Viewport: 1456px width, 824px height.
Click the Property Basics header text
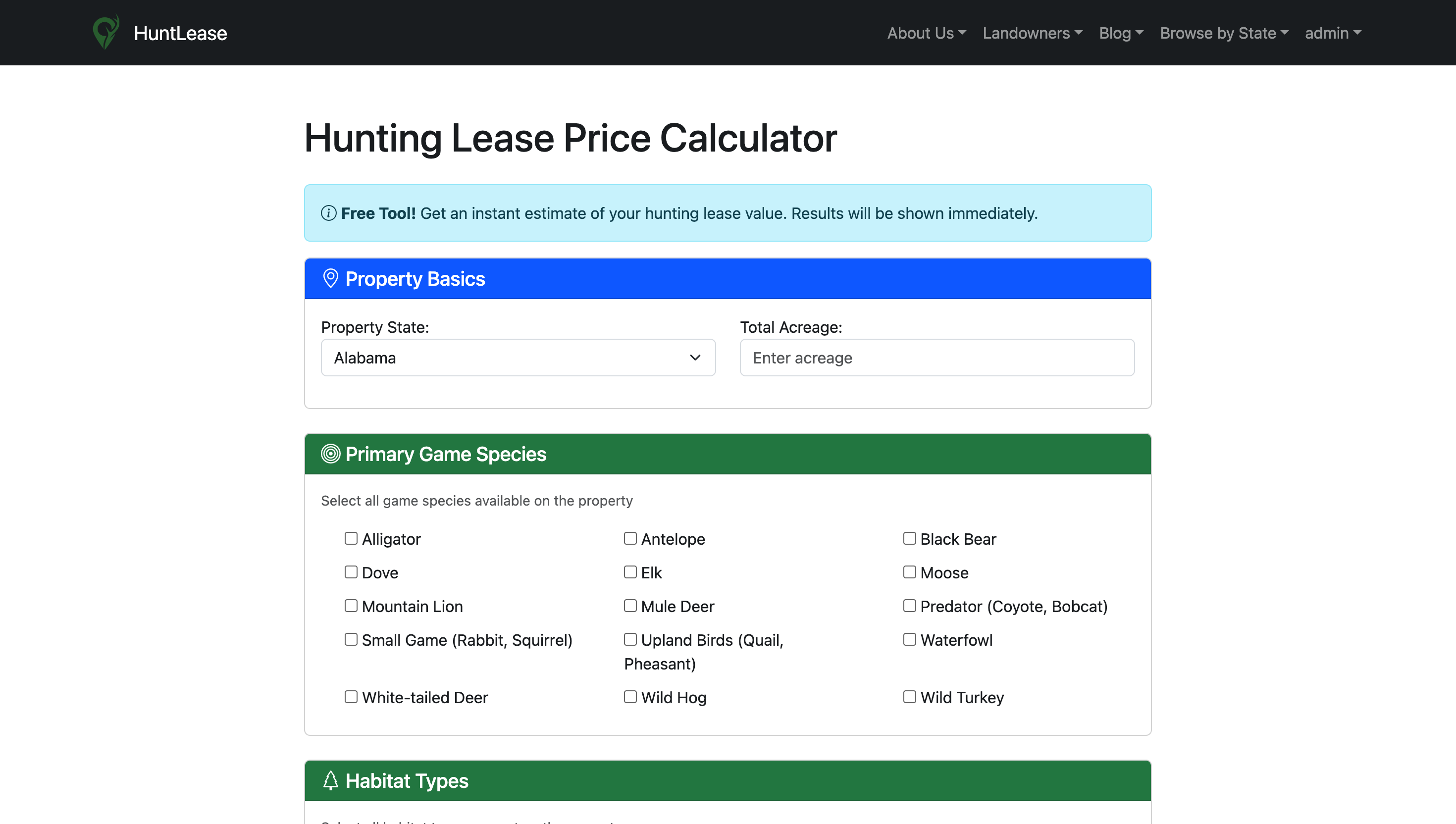tap(415, 279)
